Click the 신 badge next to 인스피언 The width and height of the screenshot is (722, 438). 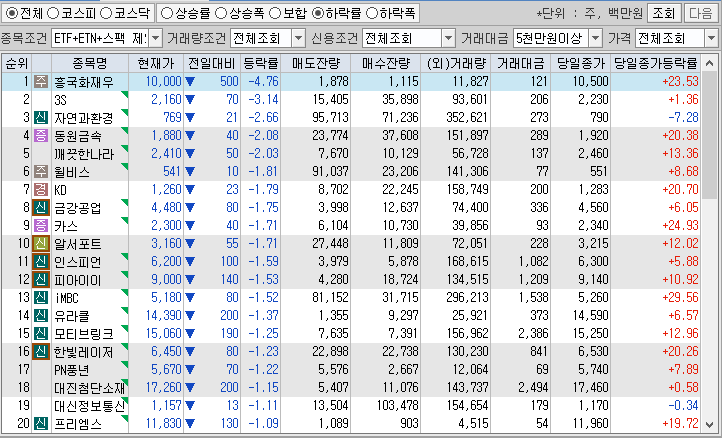[41, 262]
